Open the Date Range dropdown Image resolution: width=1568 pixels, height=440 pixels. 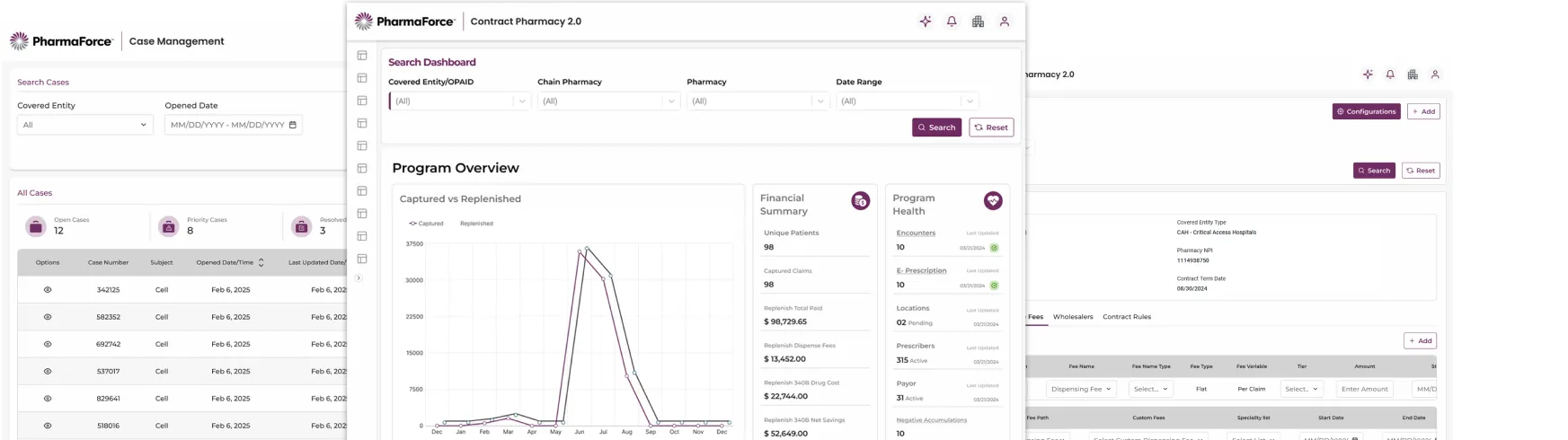908,101
